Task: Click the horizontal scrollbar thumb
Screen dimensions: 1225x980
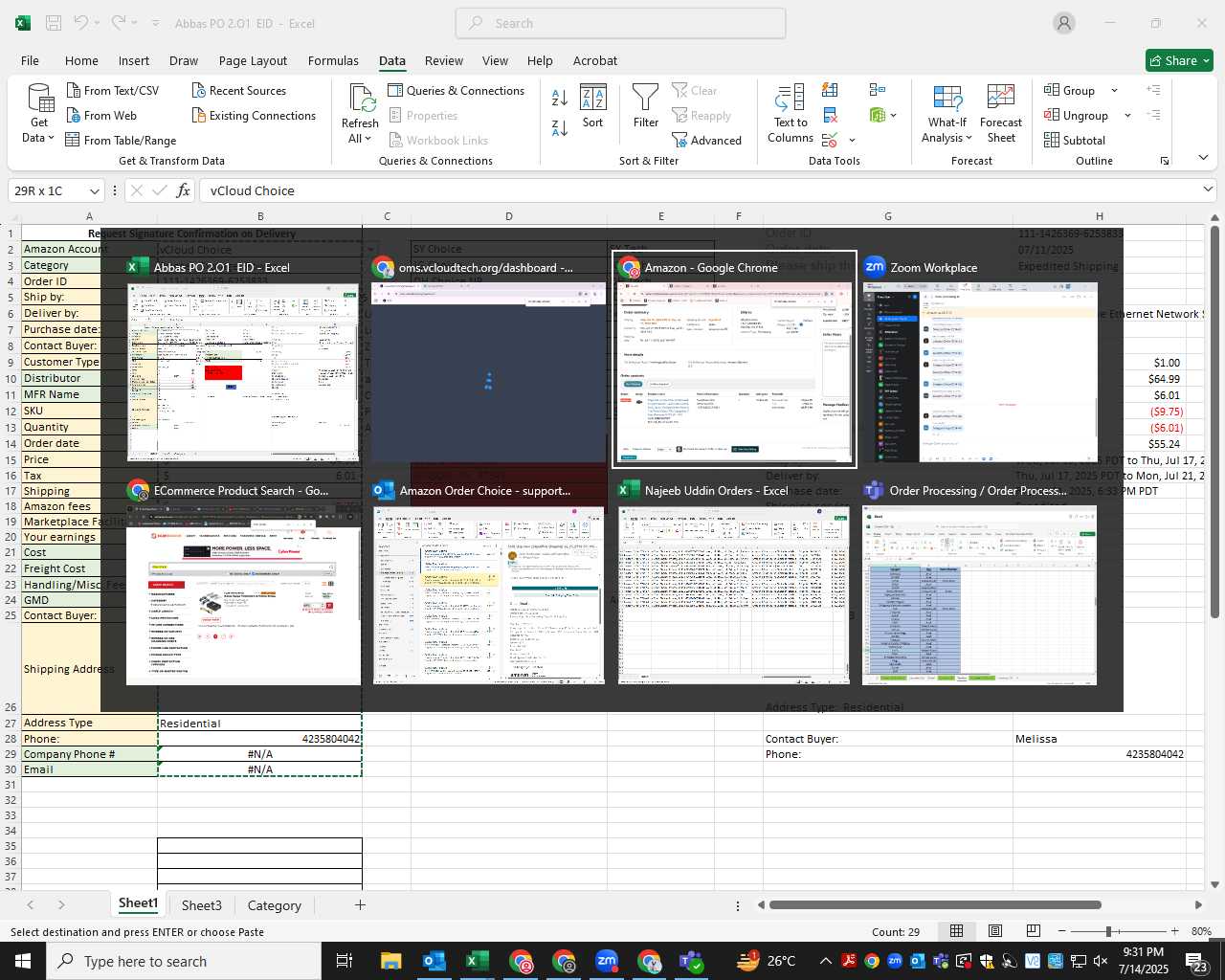Action: coord(935,904)
